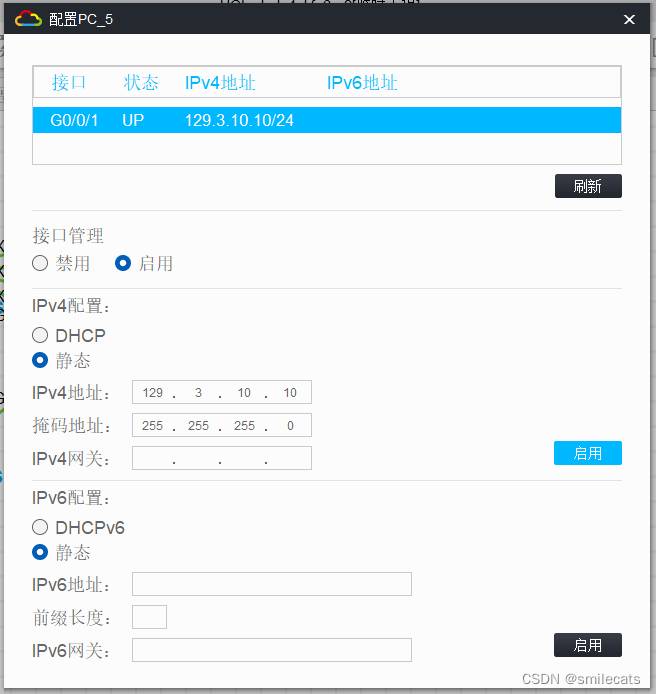Screen dimensions: 656x694
Task: Click the IPv4地址 input field
Action: click(x=222, y=392)
